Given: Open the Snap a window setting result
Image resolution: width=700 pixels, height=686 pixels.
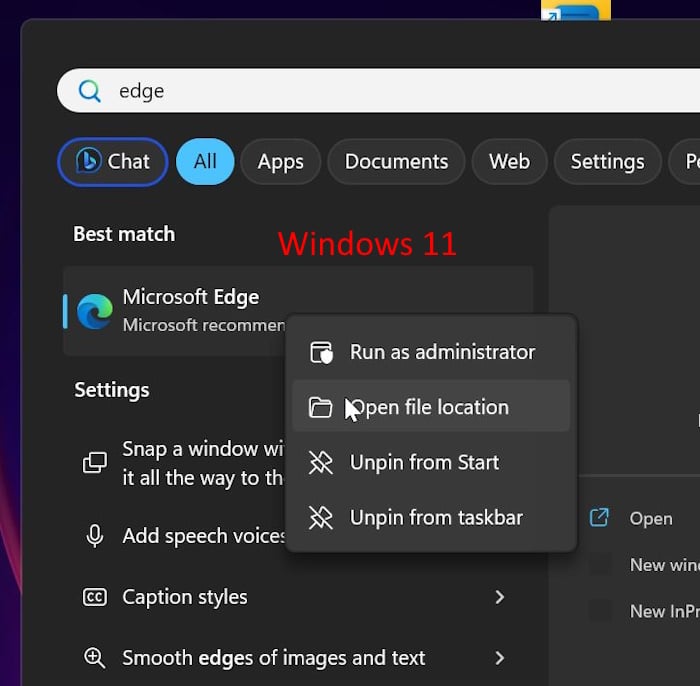Looking at the screenshot, I should [x=176, y=463].
